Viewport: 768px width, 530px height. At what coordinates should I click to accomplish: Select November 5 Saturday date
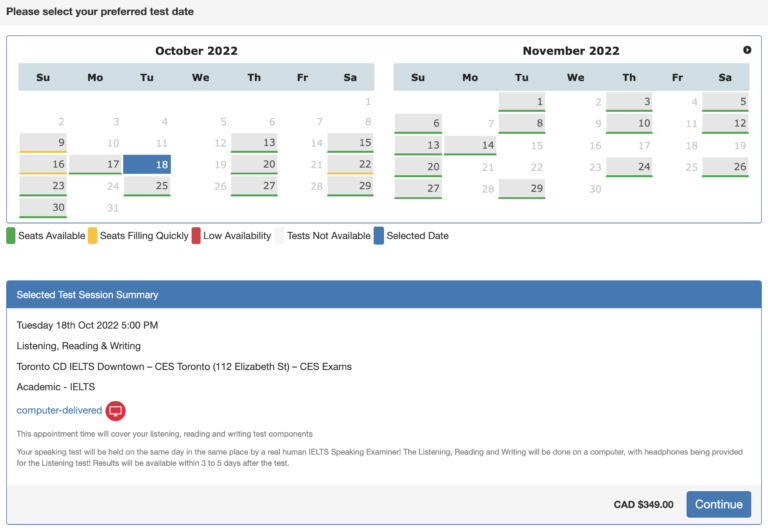725,102
